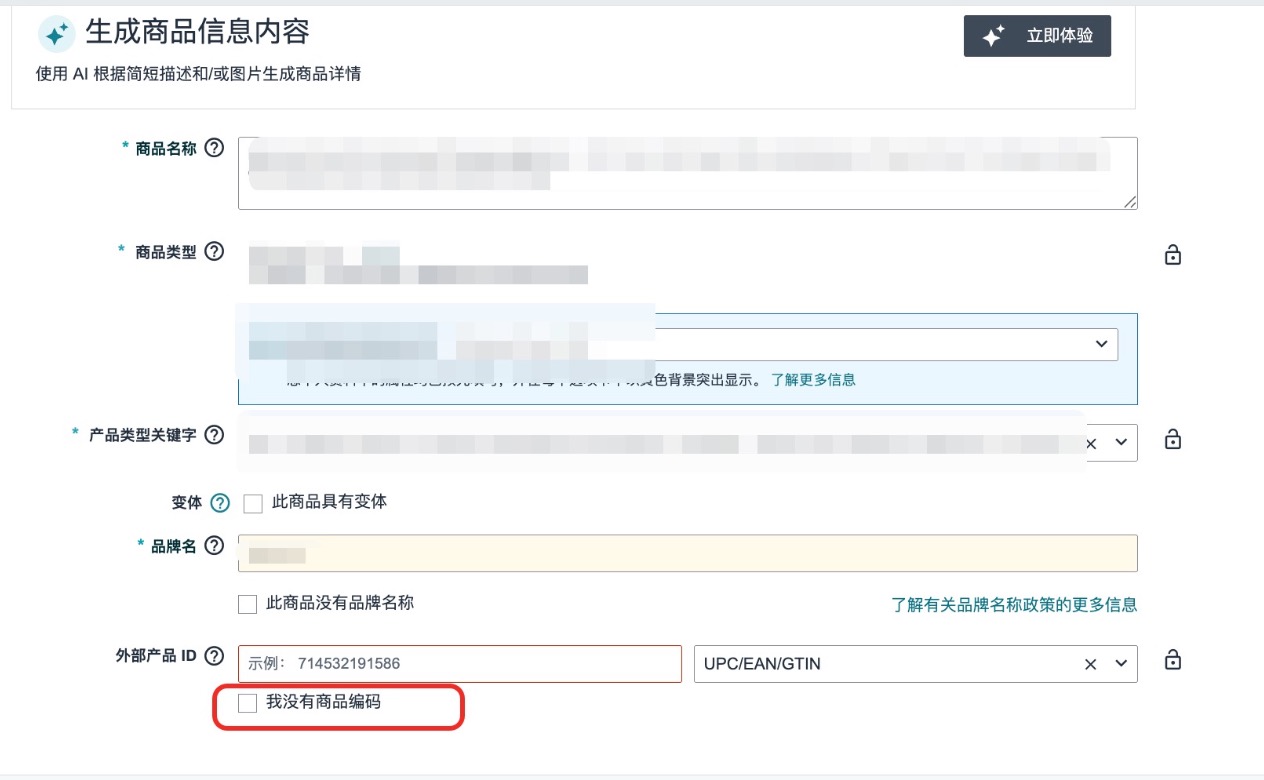This screenshot has width=1264, height=780.
Task: Toggle the lock icon beside 产品类型关键字
Action: pos(1173,440)
